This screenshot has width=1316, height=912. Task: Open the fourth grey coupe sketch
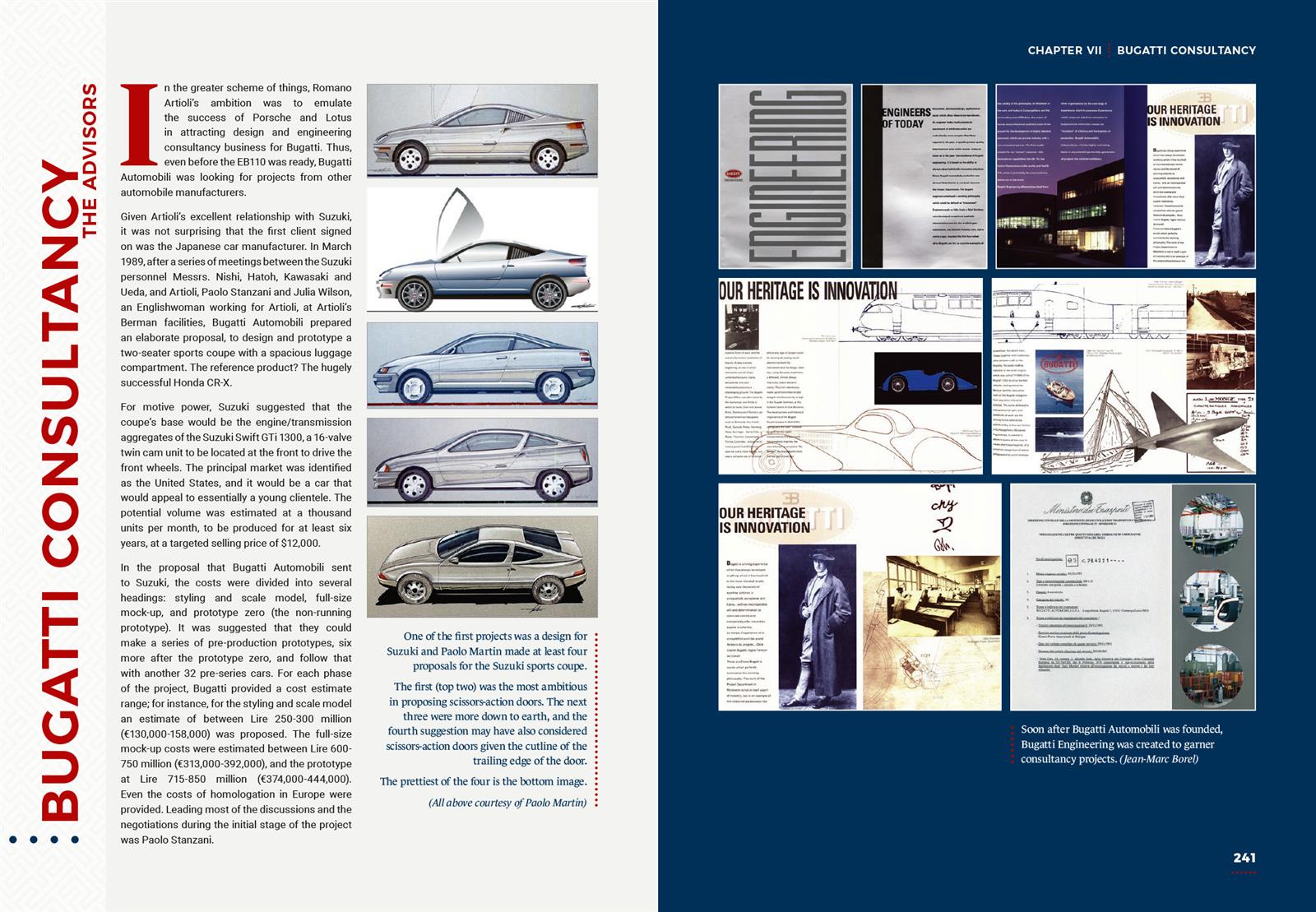(x=482, y=462)
